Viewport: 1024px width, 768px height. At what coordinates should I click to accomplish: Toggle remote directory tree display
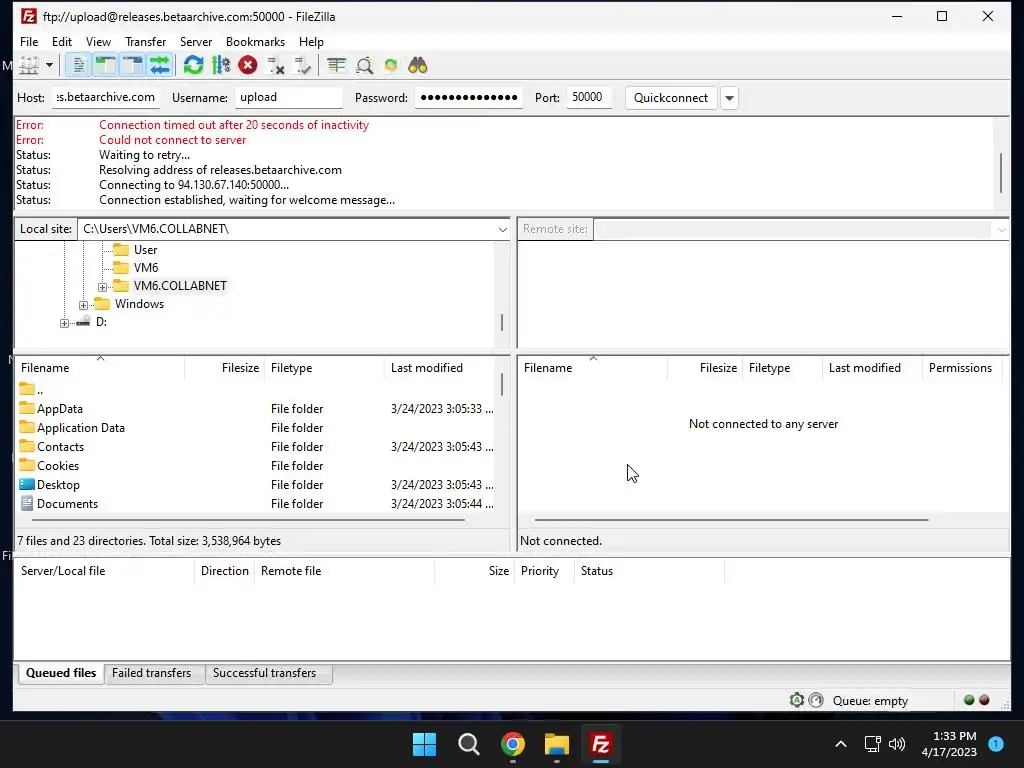point(133,65)
